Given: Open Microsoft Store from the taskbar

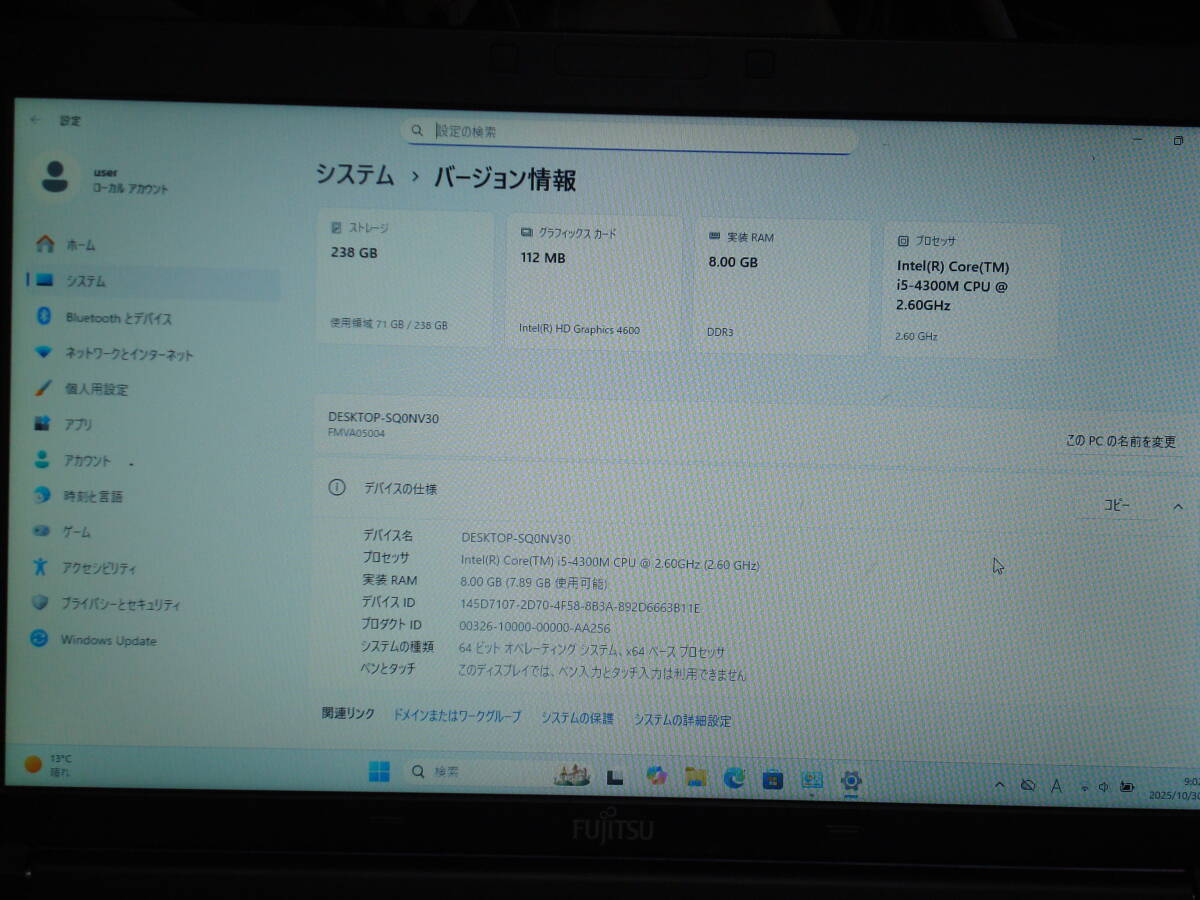Looking at the screenshot, I should (x=772, y=779).
